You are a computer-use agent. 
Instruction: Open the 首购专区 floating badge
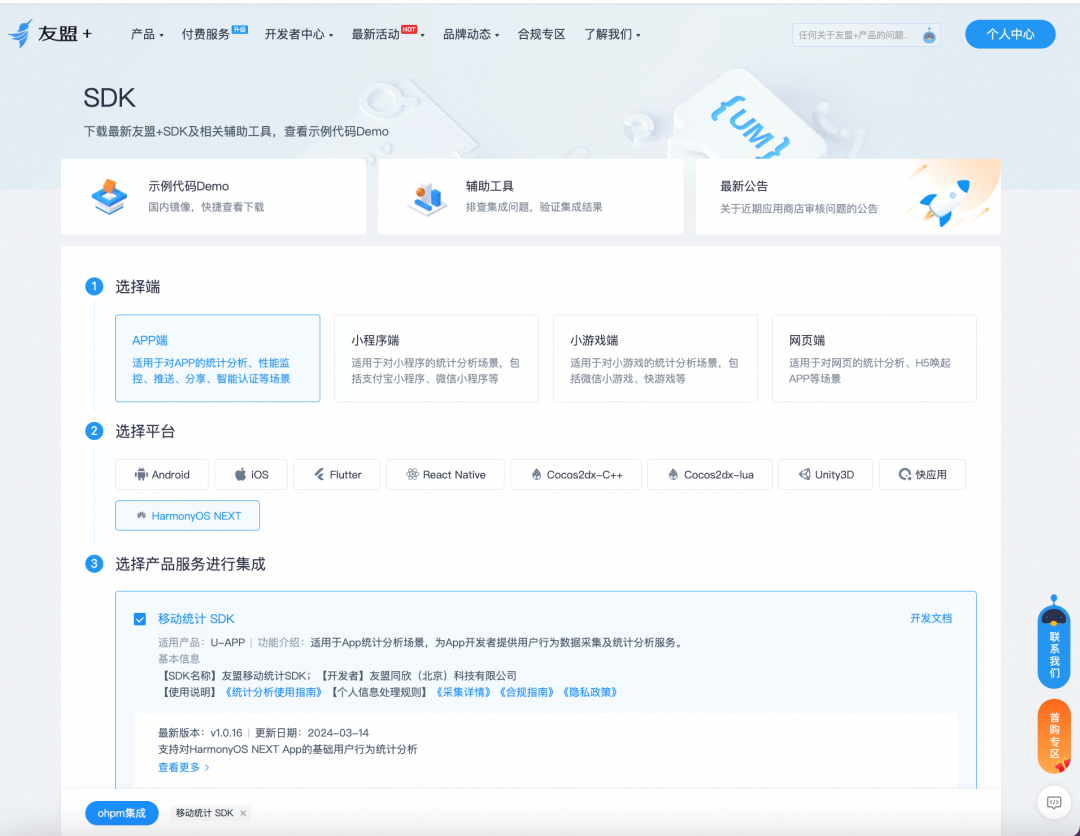pyautogui.click(x=1054, y=736)
